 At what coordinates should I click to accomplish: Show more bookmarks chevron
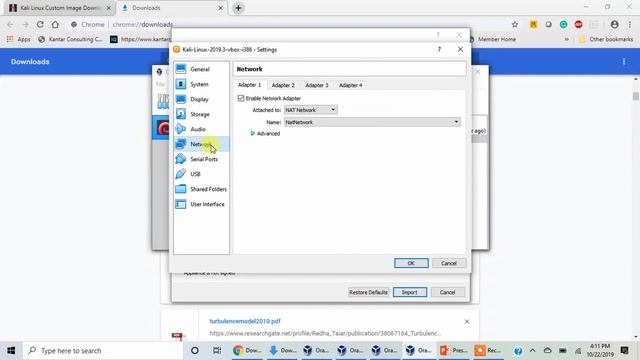click(567, 39)
